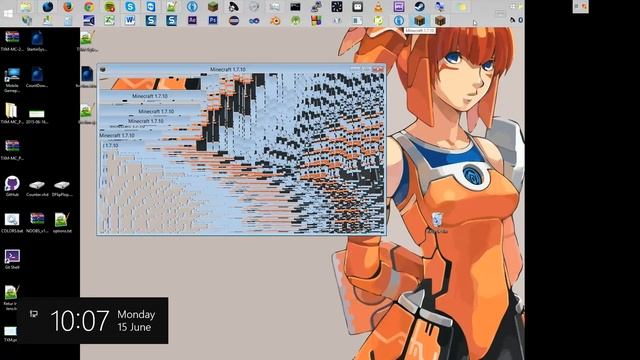Click the Minecraft window's title bar icon
The height and width of the screenshot is (360, 640).
click(103, 69)
